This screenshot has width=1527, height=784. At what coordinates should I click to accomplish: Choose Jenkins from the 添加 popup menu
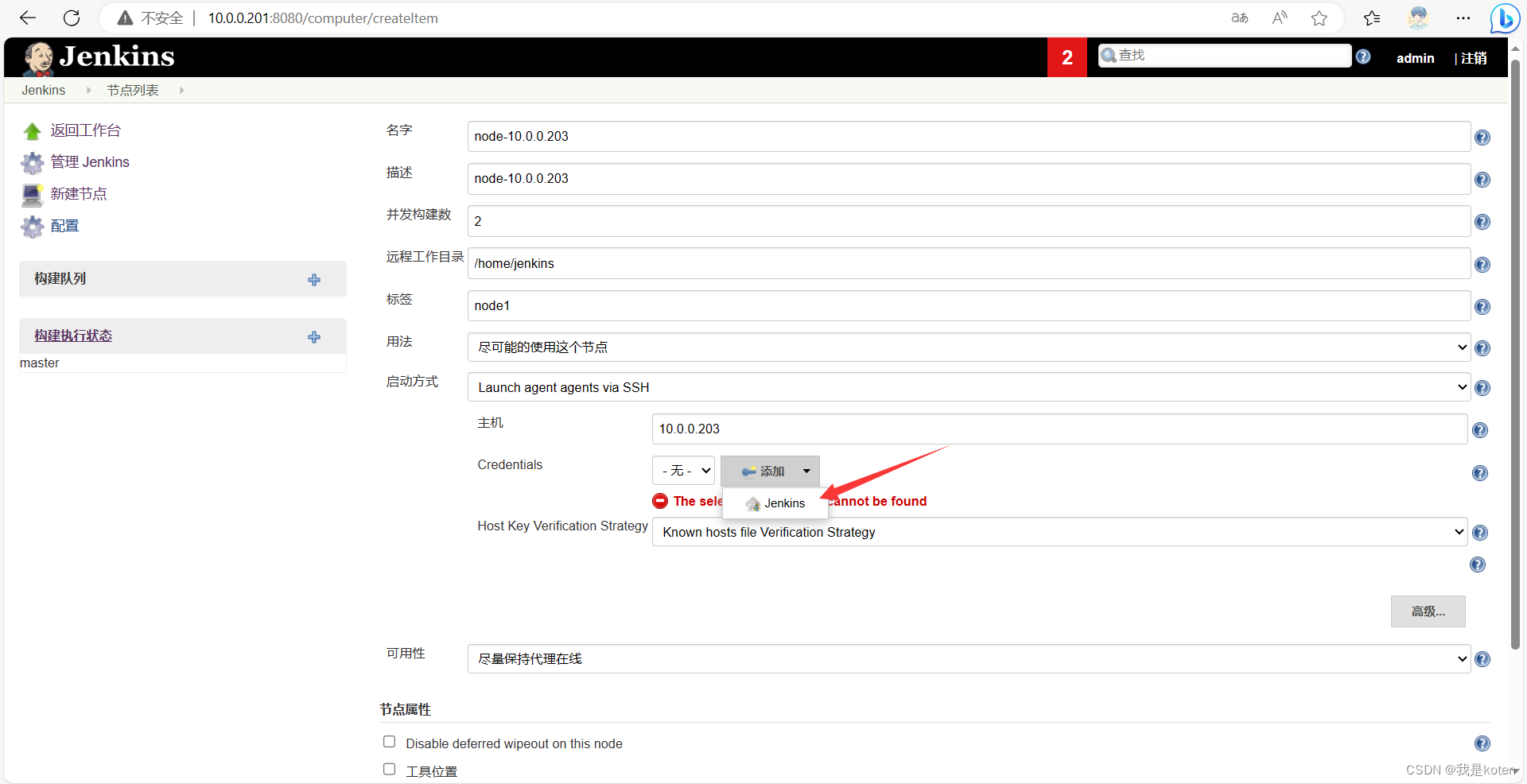click(775, 503)
